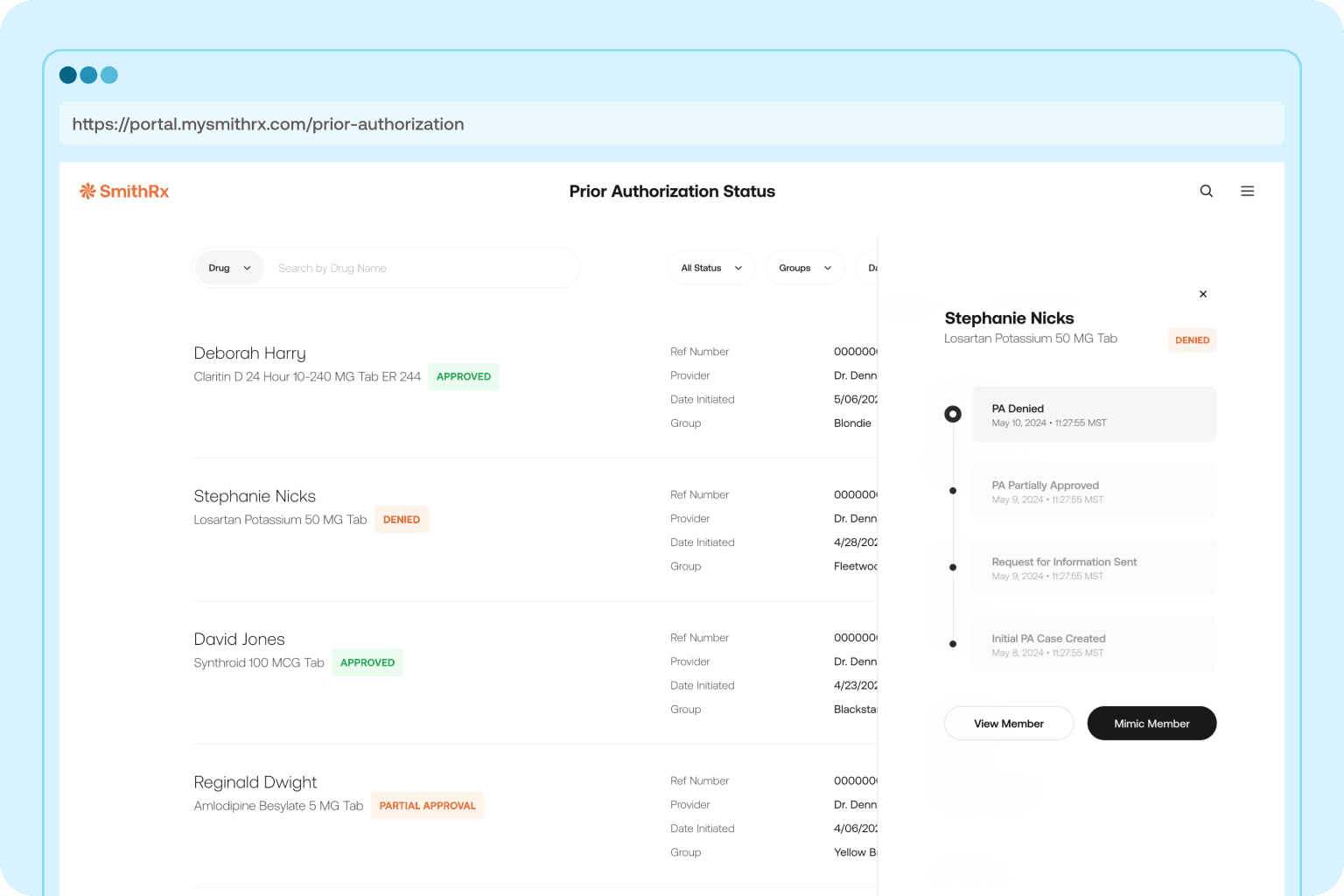
Task: Select Request for Information Sent entry
Action: [x=1094, y=568]
